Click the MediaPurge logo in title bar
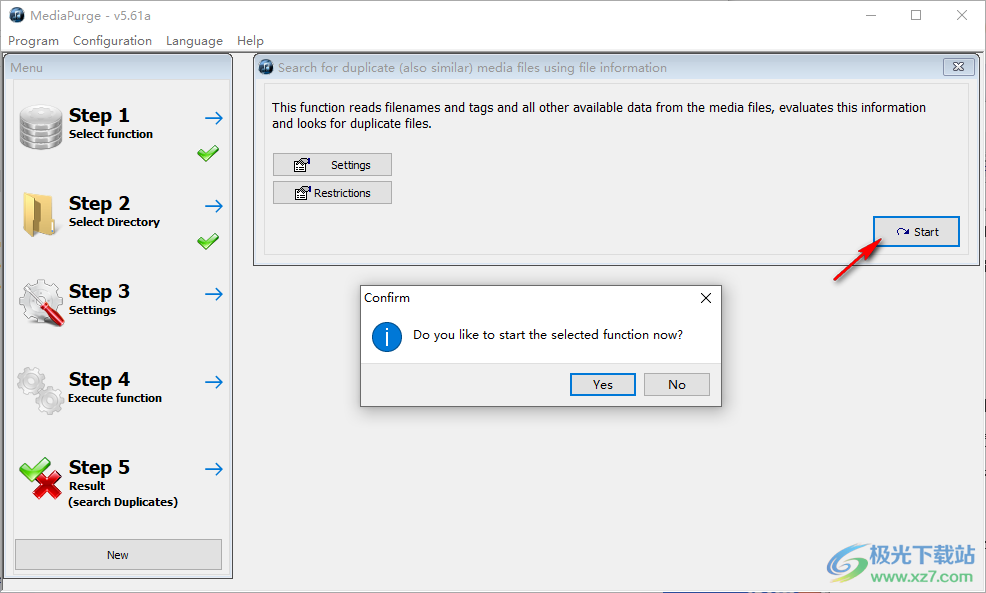Image resolution: width=986 pixels, height=593 pixels. click(x=16, y=15)
